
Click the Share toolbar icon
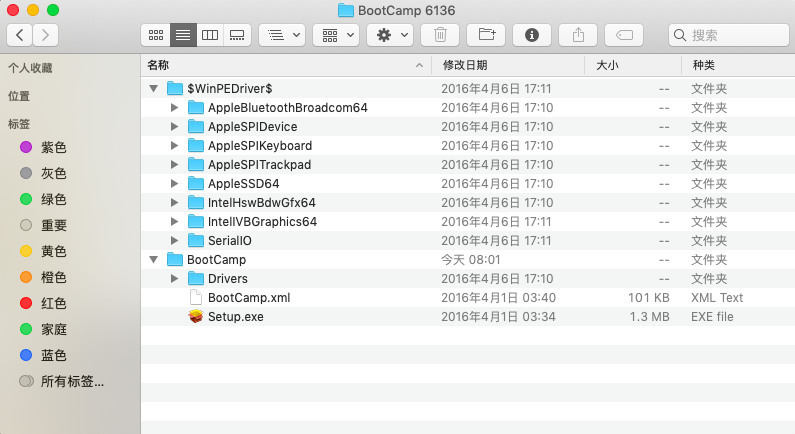click(578, 35)
